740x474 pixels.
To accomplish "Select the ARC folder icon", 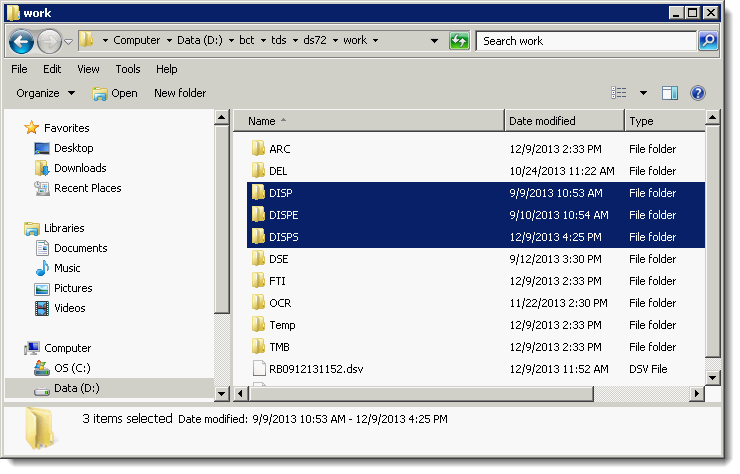I will (x=258, y=149).
